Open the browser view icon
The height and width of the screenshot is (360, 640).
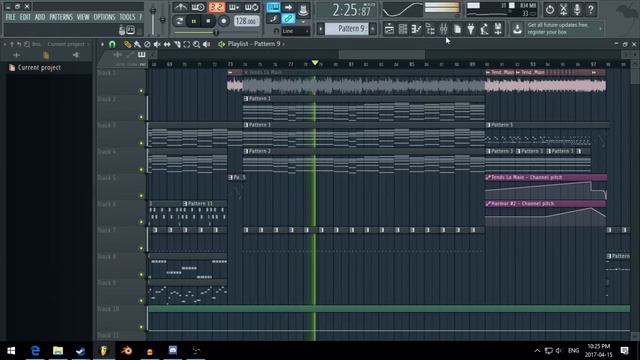[430, 29]
